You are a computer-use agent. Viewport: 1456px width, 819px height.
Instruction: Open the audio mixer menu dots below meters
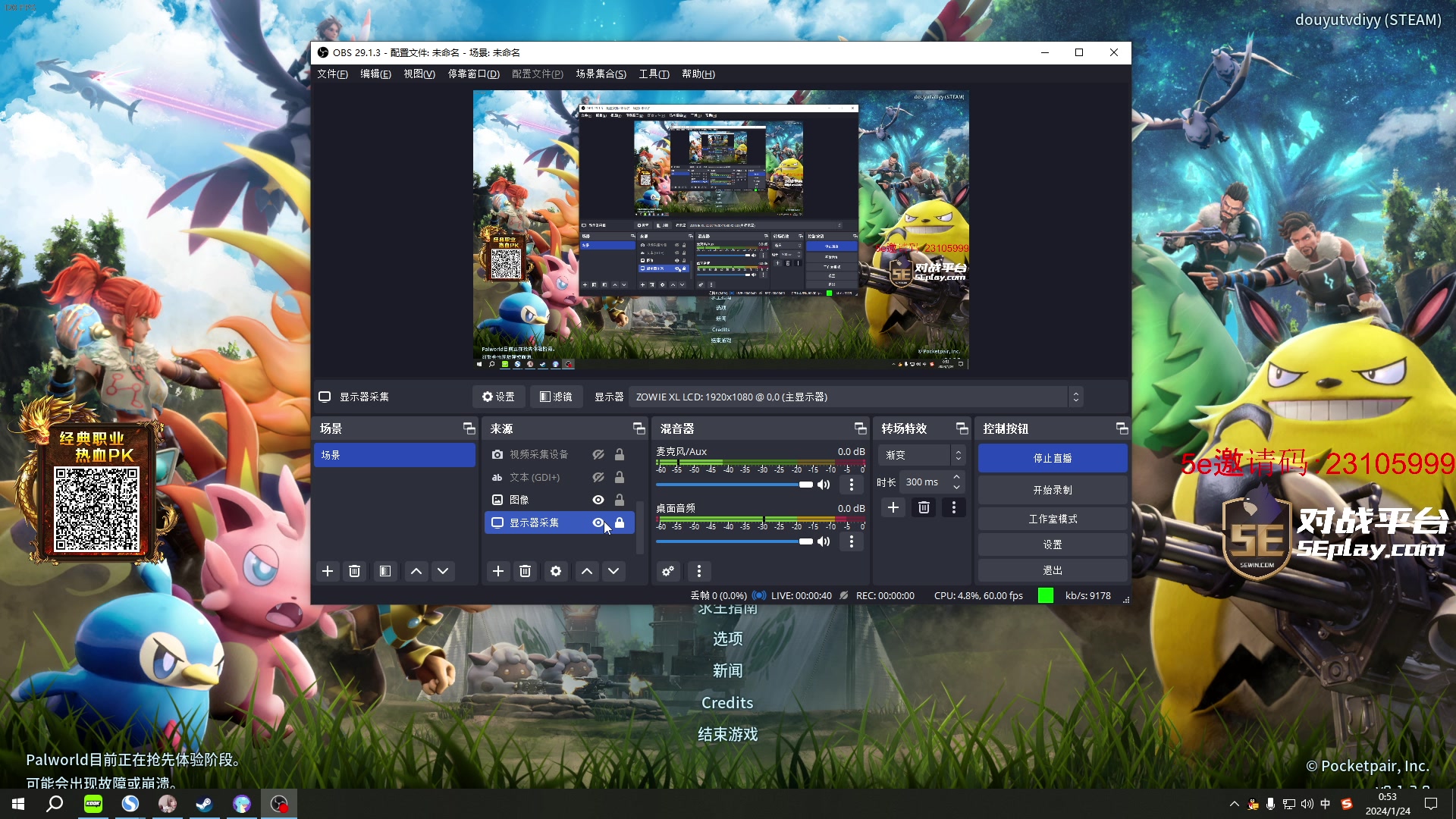click(699, 571)
